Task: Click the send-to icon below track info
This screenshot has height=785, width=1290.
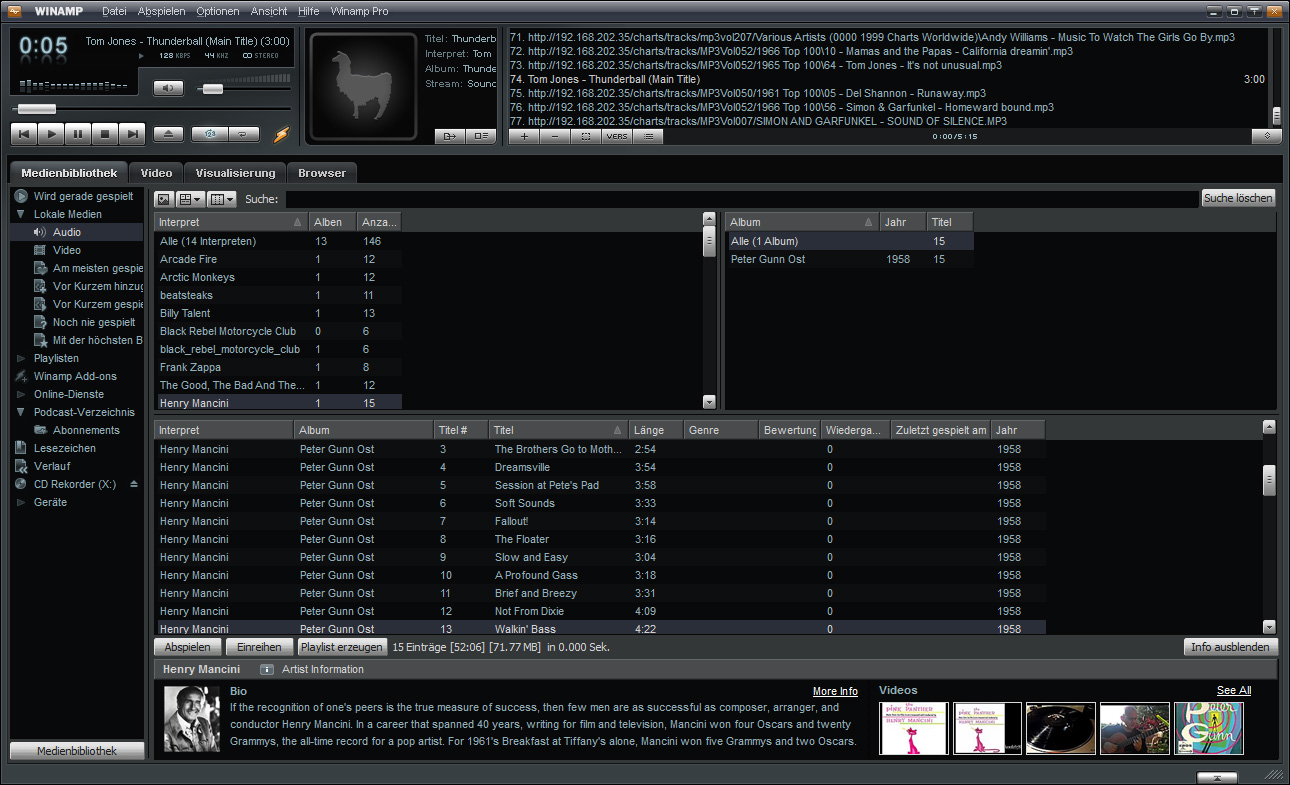Action: point(450,136)
